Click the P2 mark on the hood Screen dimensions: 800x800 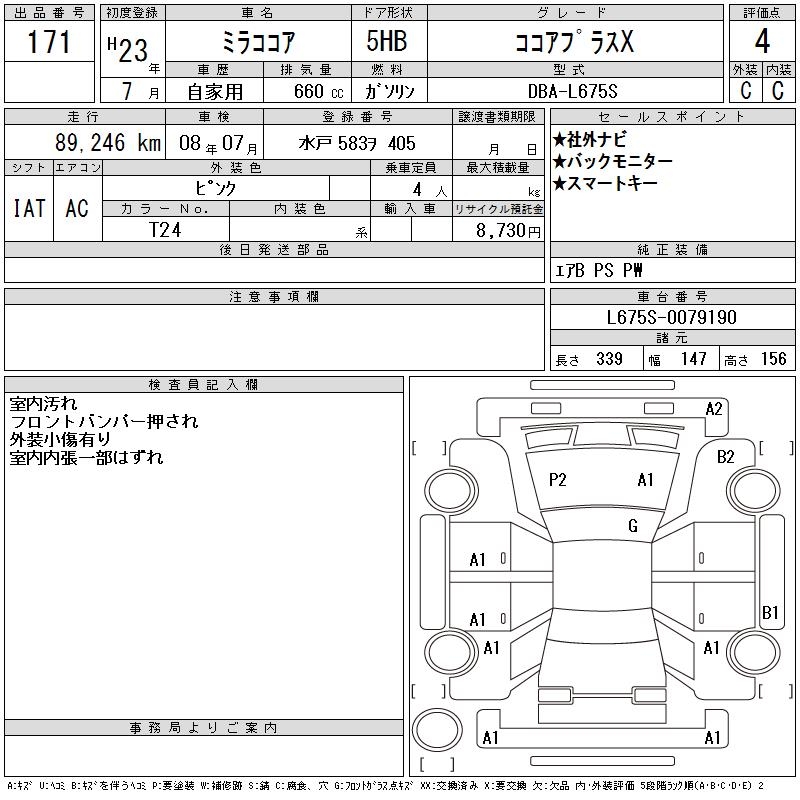(558, 480)
